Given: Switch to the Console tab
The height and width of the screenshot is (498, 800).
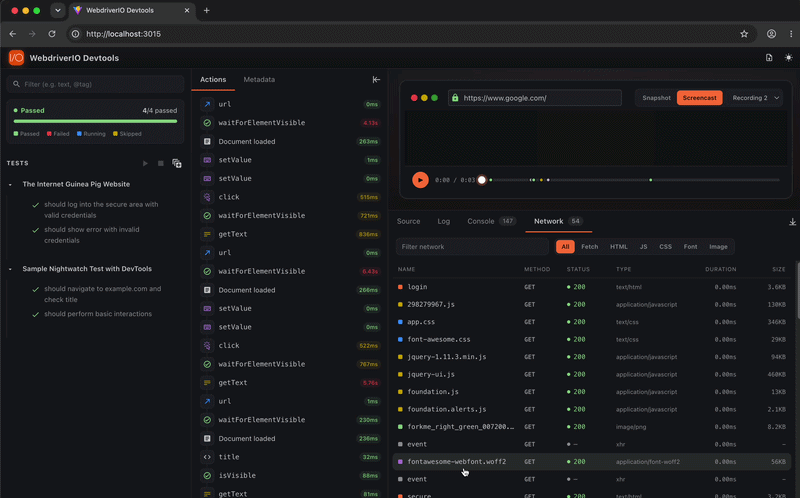Looking at the screenshot, I should click(491, 221).
